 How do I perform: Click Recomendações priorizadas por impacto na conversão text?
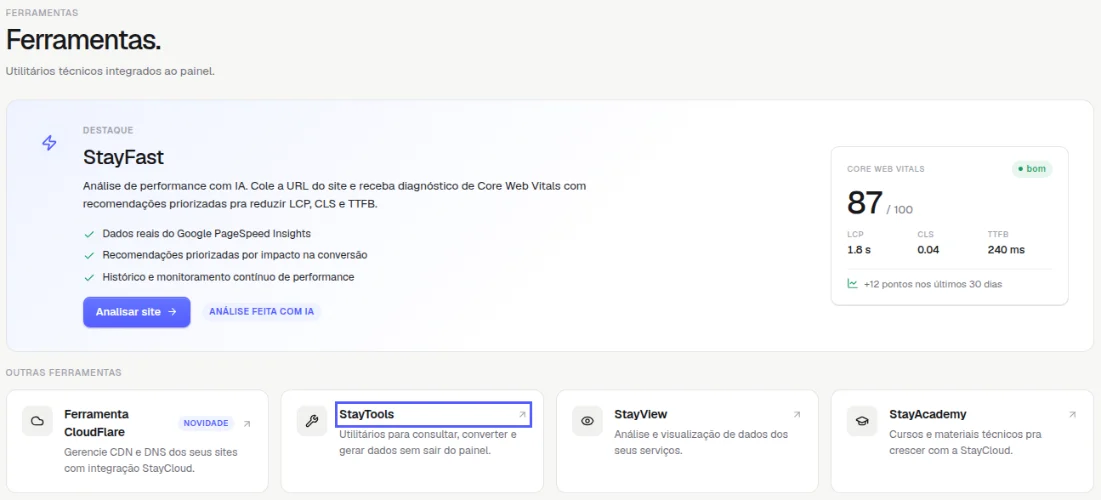pos(235,255)
